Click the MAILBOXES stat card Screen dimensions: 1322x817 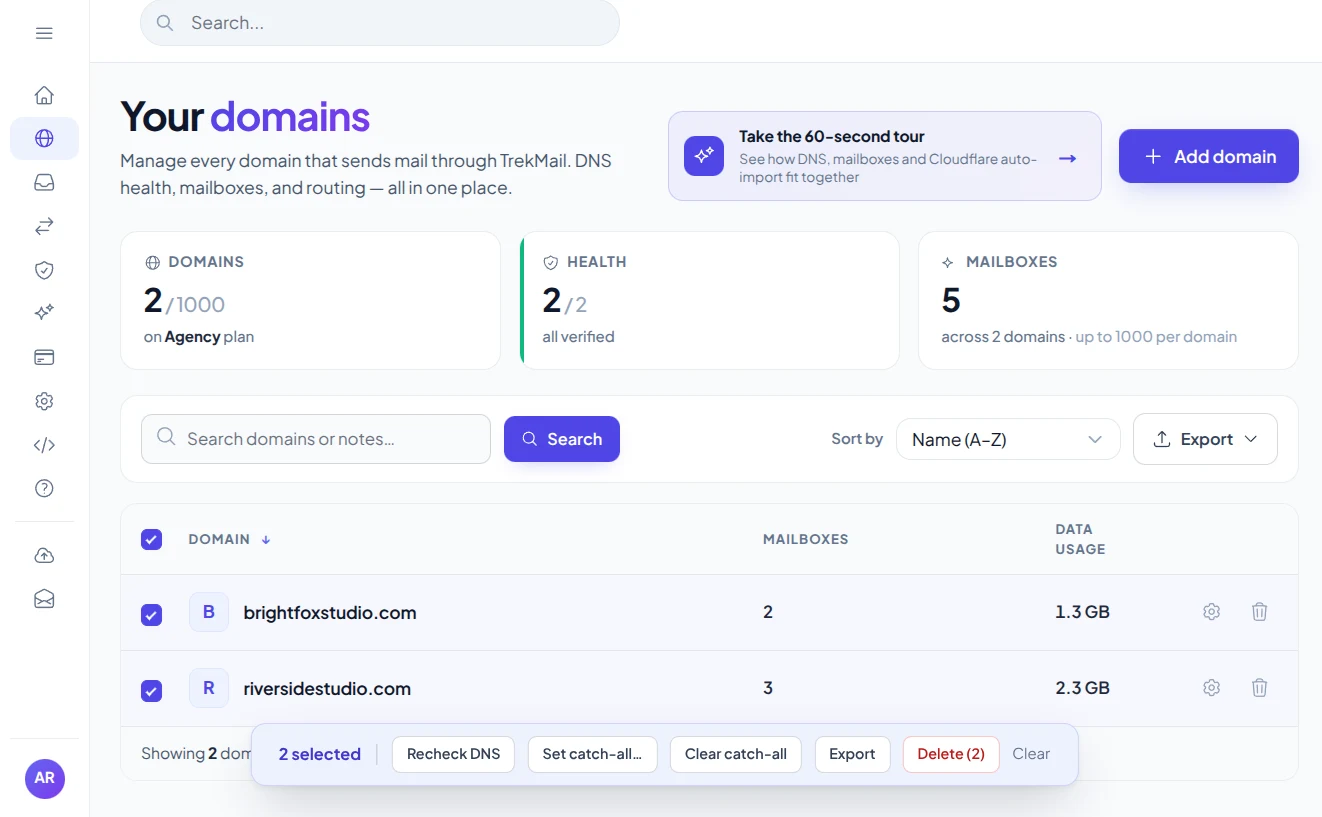tap(1108, 301)
